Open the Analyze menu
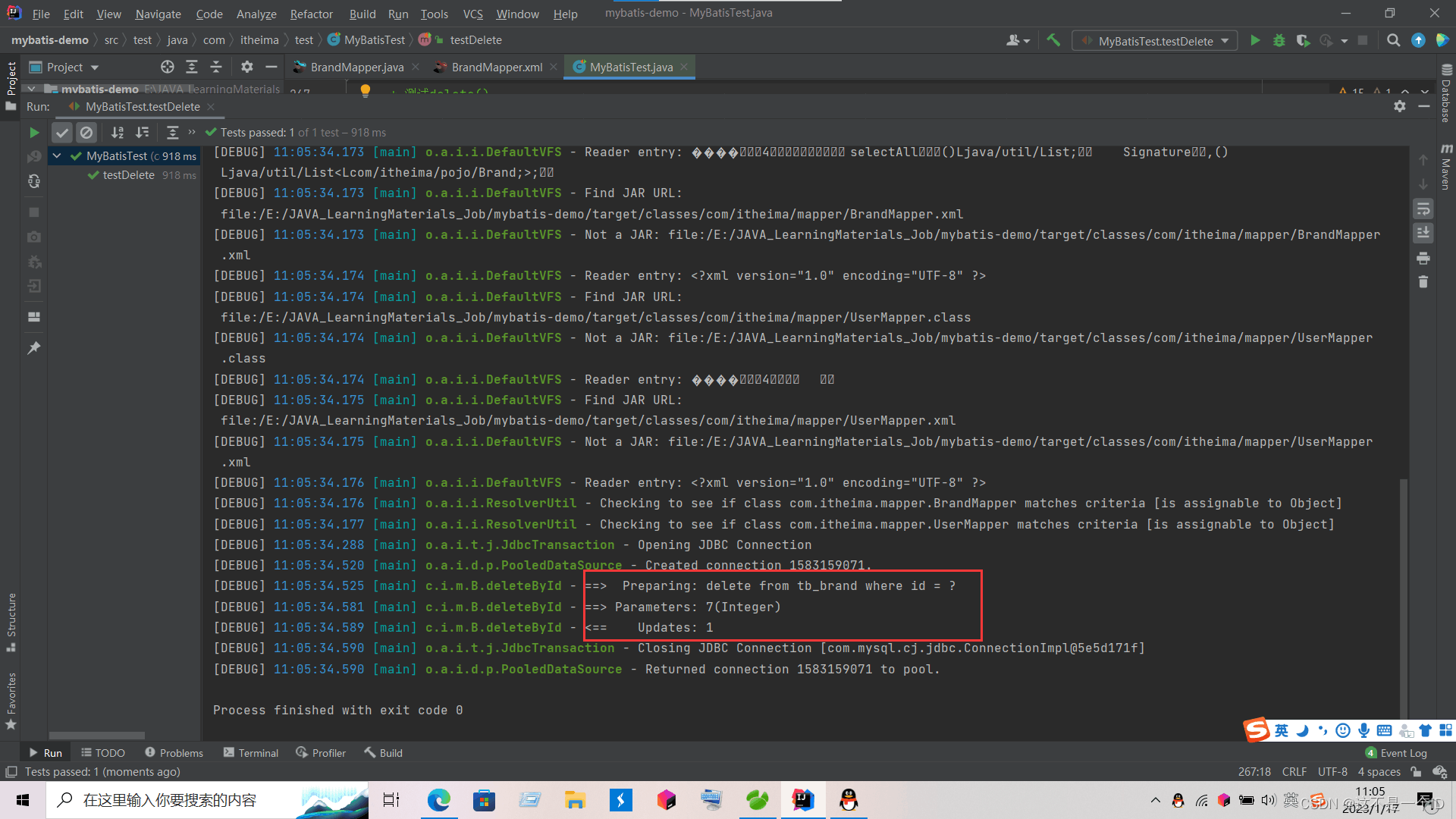The height and width of the screenshot is (819, 1456). point(256,14)
